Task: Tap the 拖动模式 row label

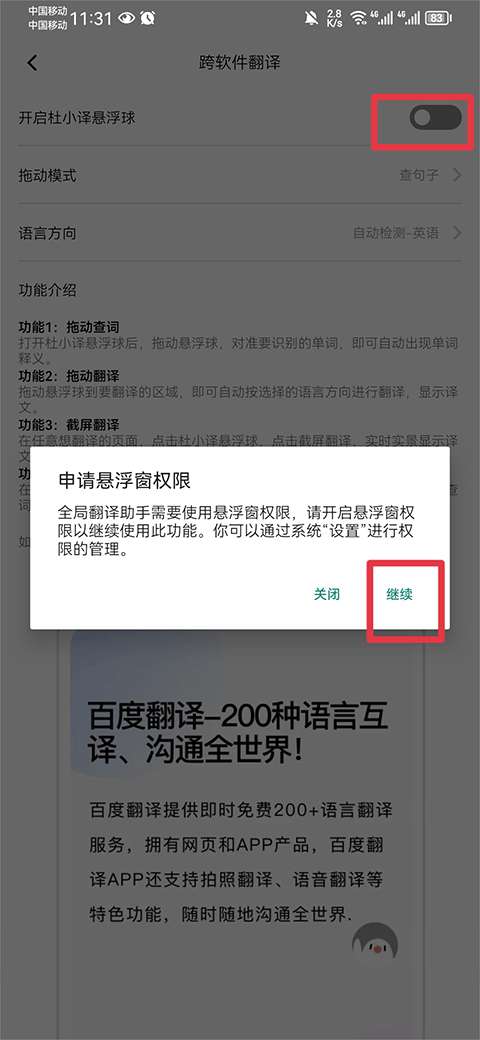Action: [x=47, y=176]
